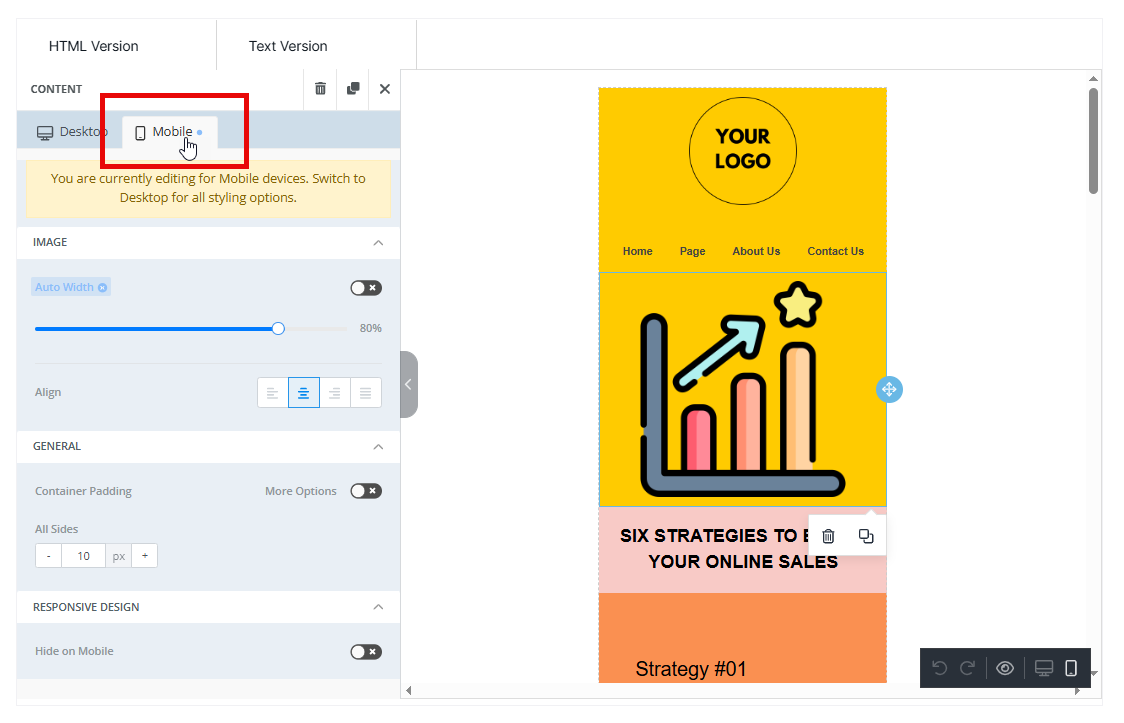Image resolution: width=1124 pixels, height=723 pixels.
Task: Delete content using the panel trash icon
Action: click(320, 89)
